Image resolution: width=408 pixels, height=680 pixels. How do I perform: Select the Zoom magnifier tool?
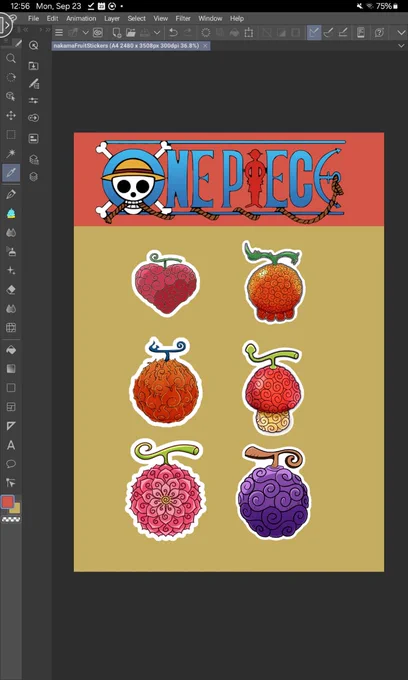[x=11, y=58]
